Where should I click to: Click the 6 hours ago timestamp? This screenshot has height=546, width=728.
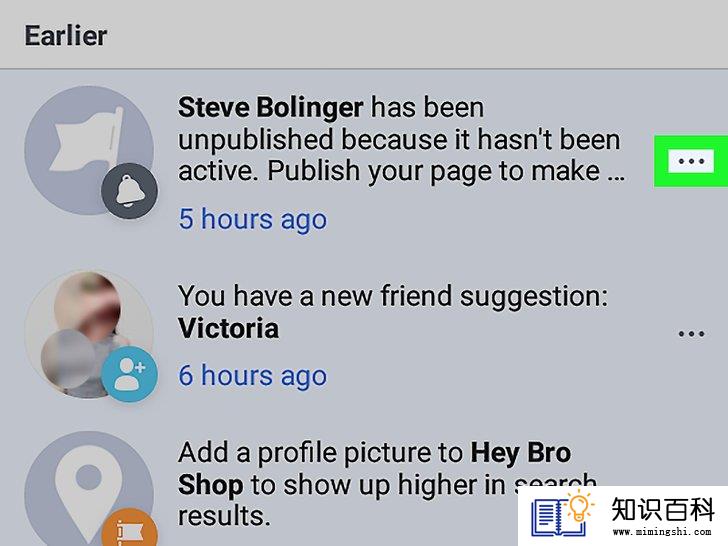point(253,375)
